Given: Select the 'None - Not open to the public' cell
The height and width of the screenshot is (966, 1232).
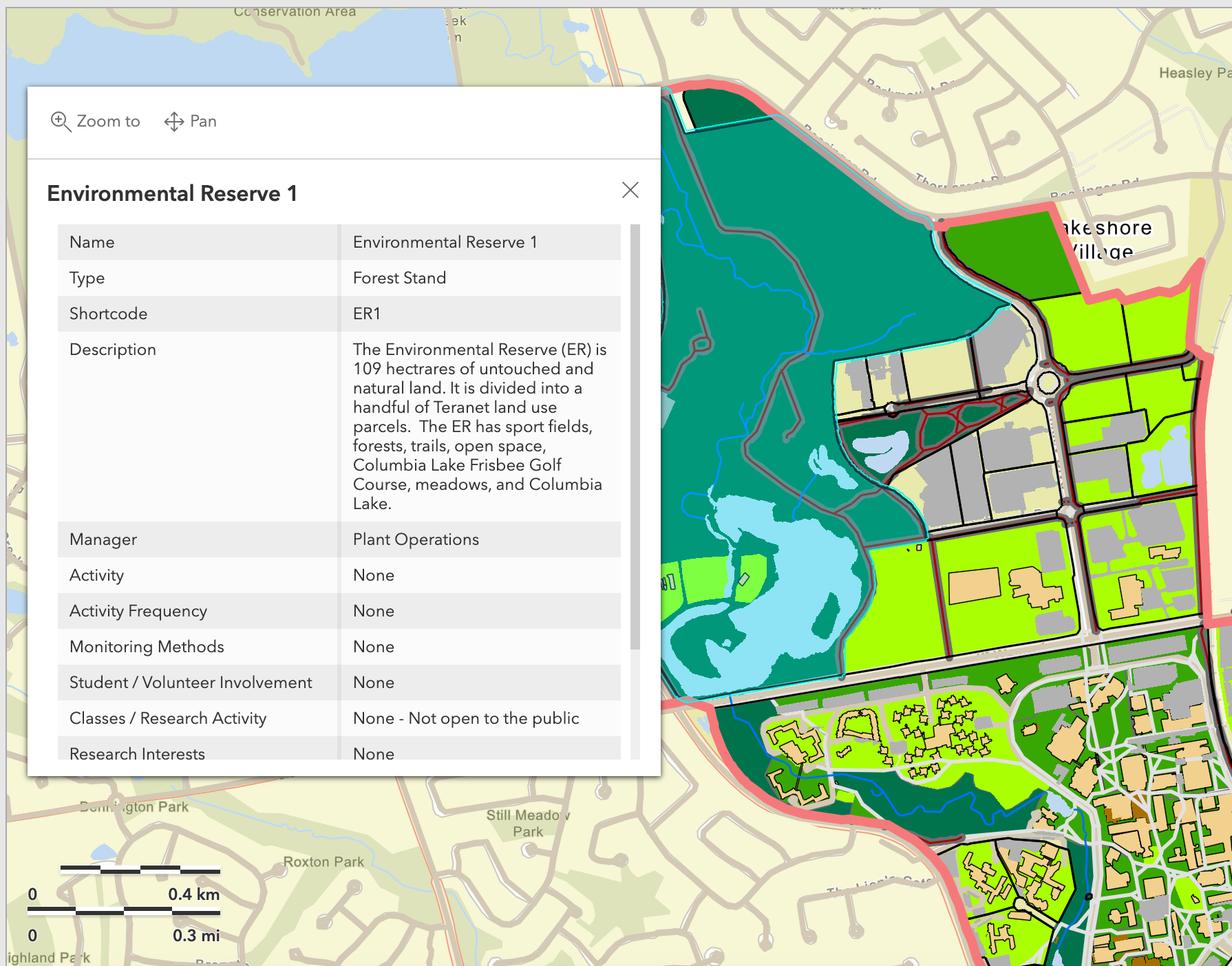Looking at the screenshot, I should [465, 718].
